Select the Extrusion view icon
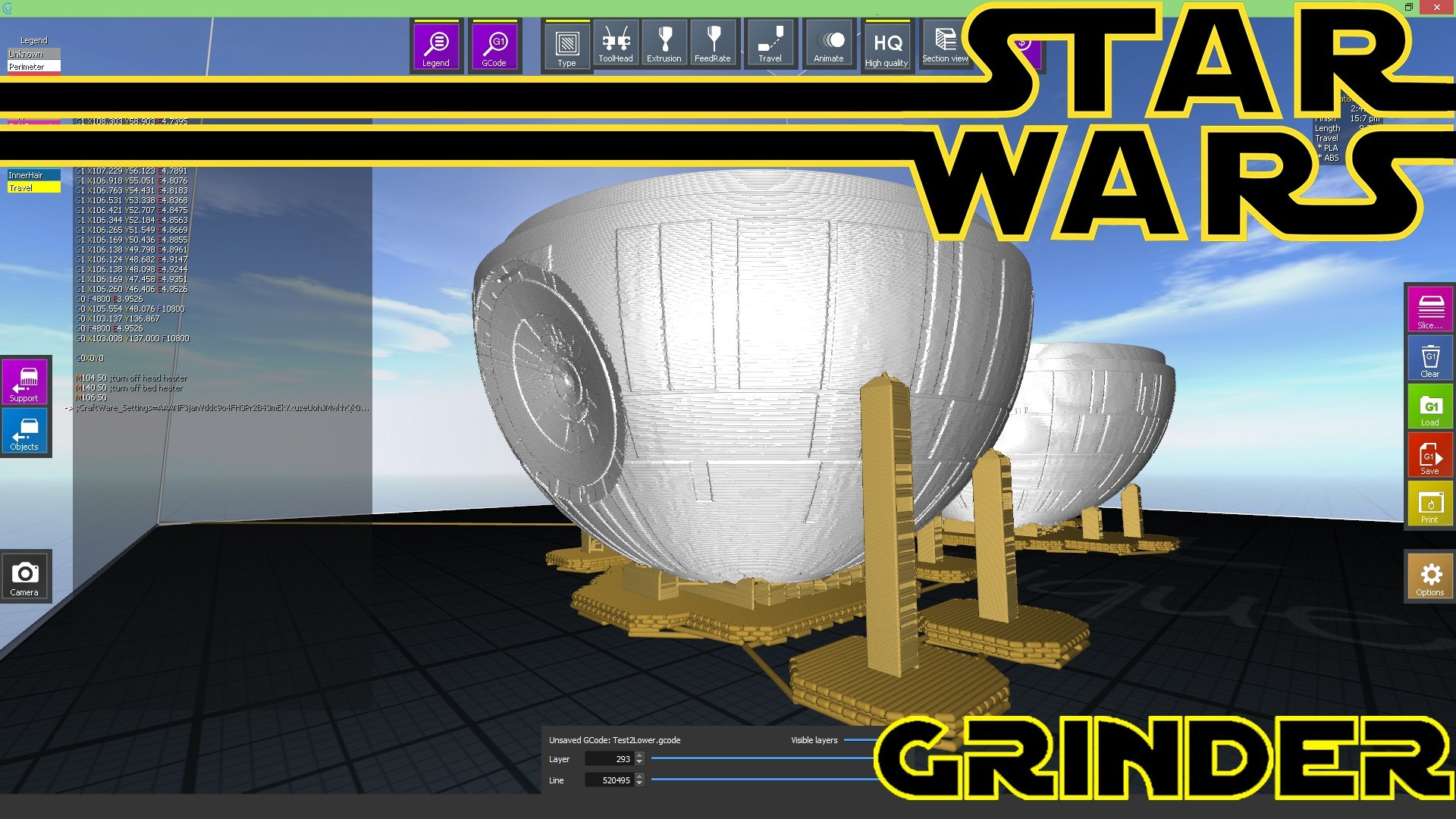The height and width of the screenshot is (819, 1456). click(x=664, y=43)
